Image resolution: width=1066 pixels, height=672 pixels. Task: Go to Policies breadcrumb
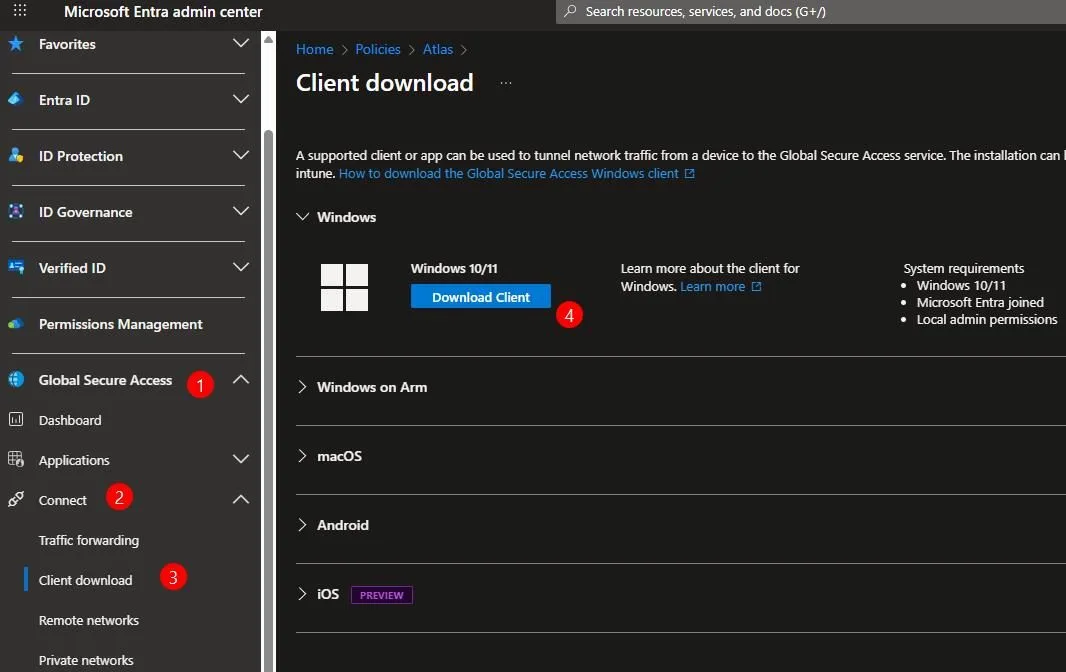coord(378,50)
